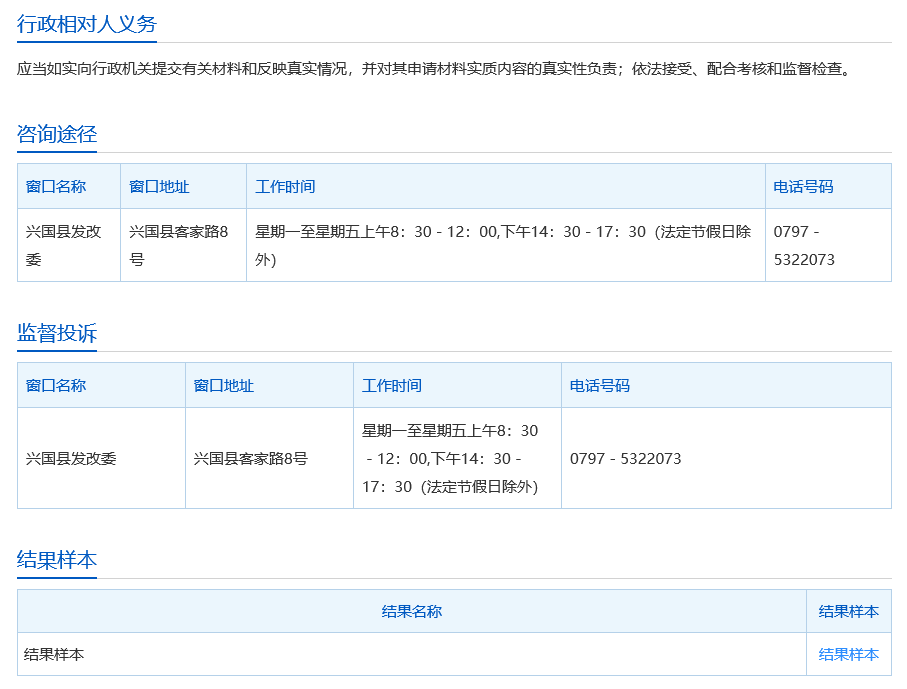Click the phone number in the 咨询途径 table

point(804,245)
